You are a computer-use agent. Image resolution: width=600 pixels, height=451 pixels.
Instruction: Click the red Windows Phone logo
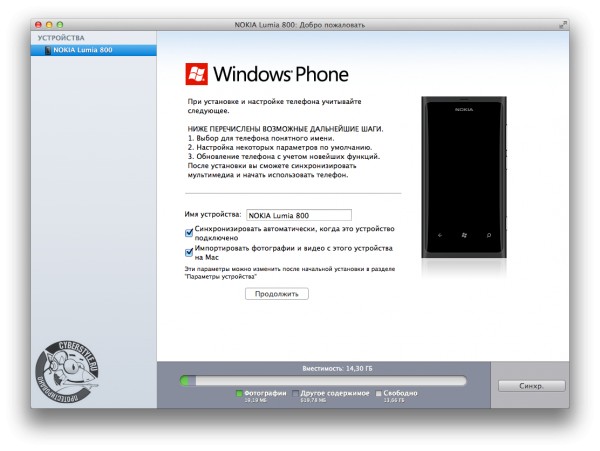[x=197, y=74]
